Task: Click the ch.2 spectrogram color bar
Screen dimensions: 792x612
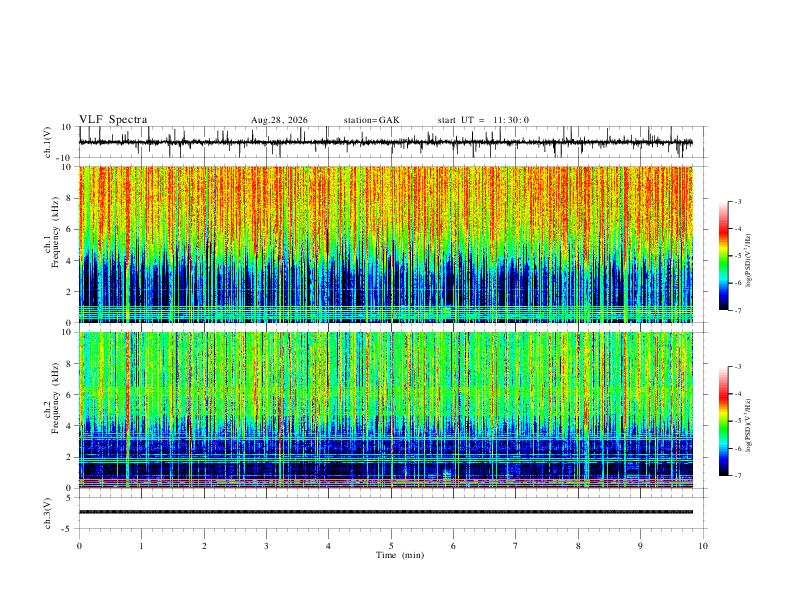Action: coord(723,421)
